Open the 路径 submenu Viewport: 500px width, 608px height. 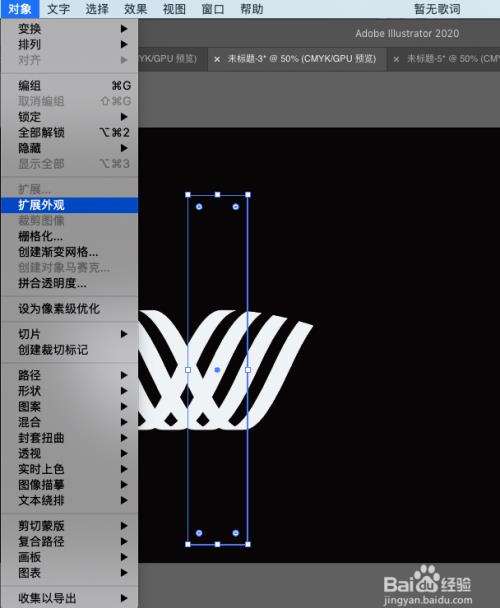[69, 375]
